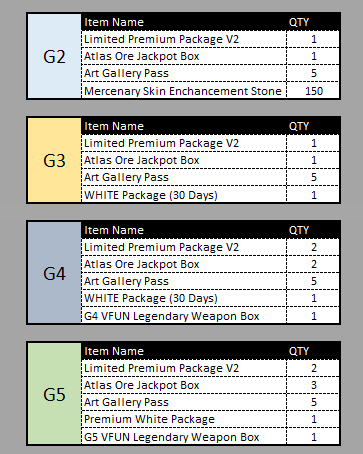Click G4 Limited Premium Package V2 row
Screen dimensions: 363x454
tap(211, 247)
